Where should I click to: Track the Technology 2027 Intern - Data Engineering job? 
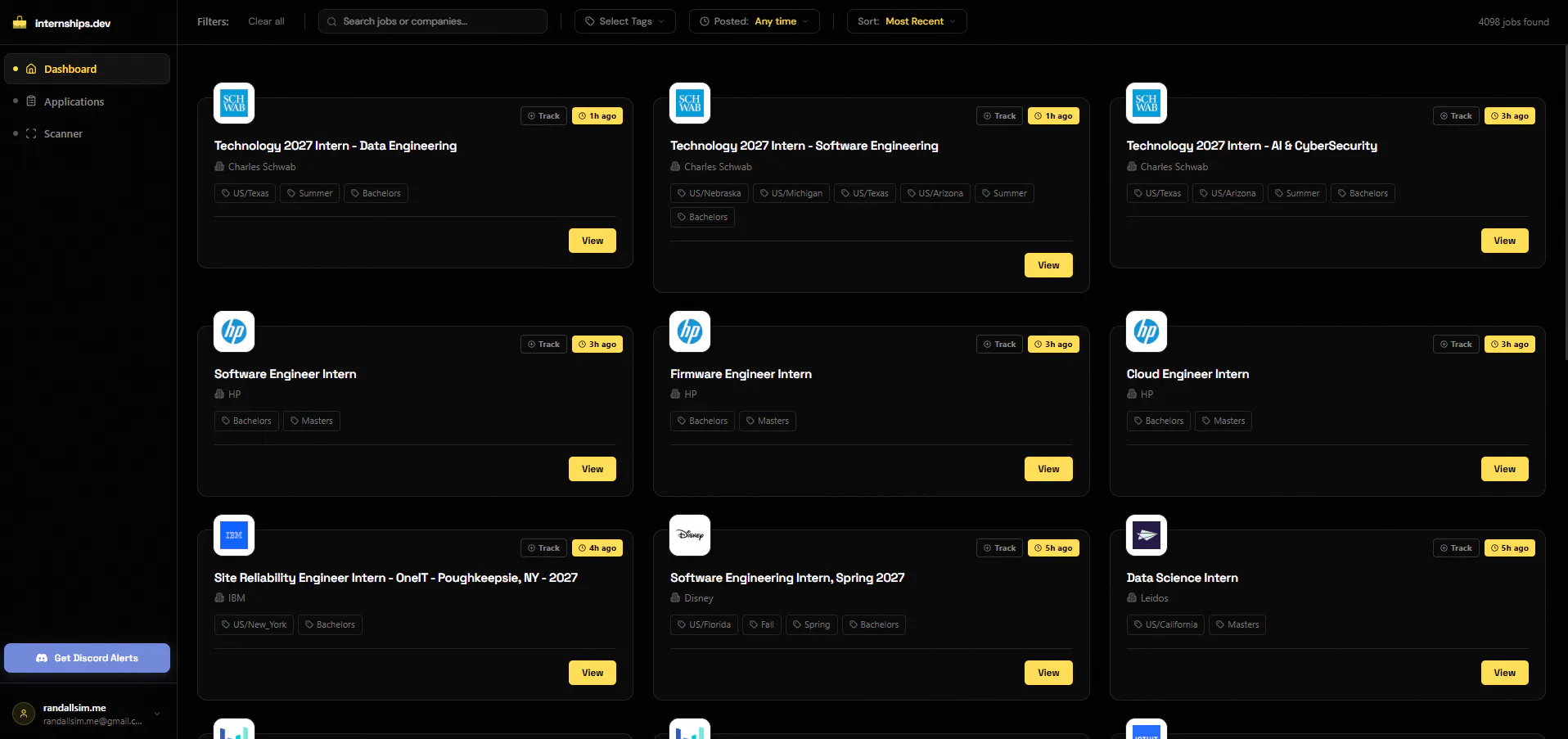[543, 116]
